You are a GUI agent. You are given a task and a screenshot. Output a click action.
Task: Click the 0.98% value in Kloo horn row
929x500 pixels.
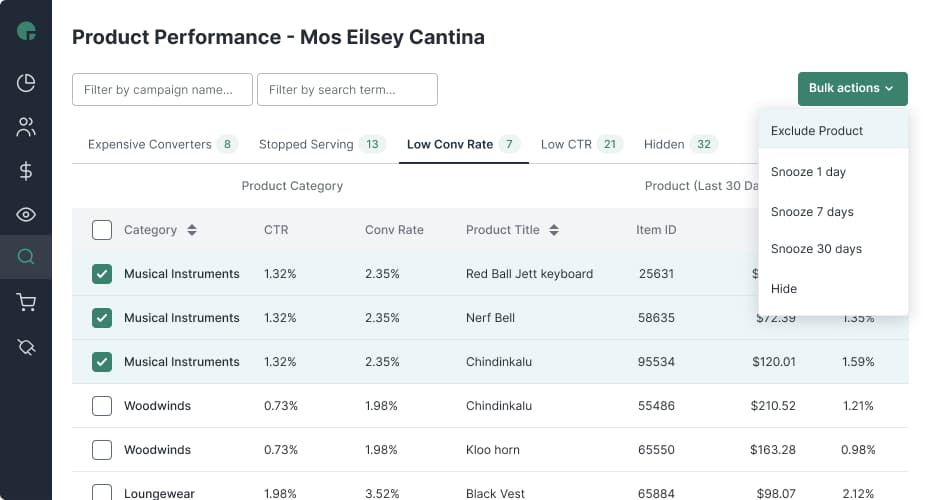858,450
